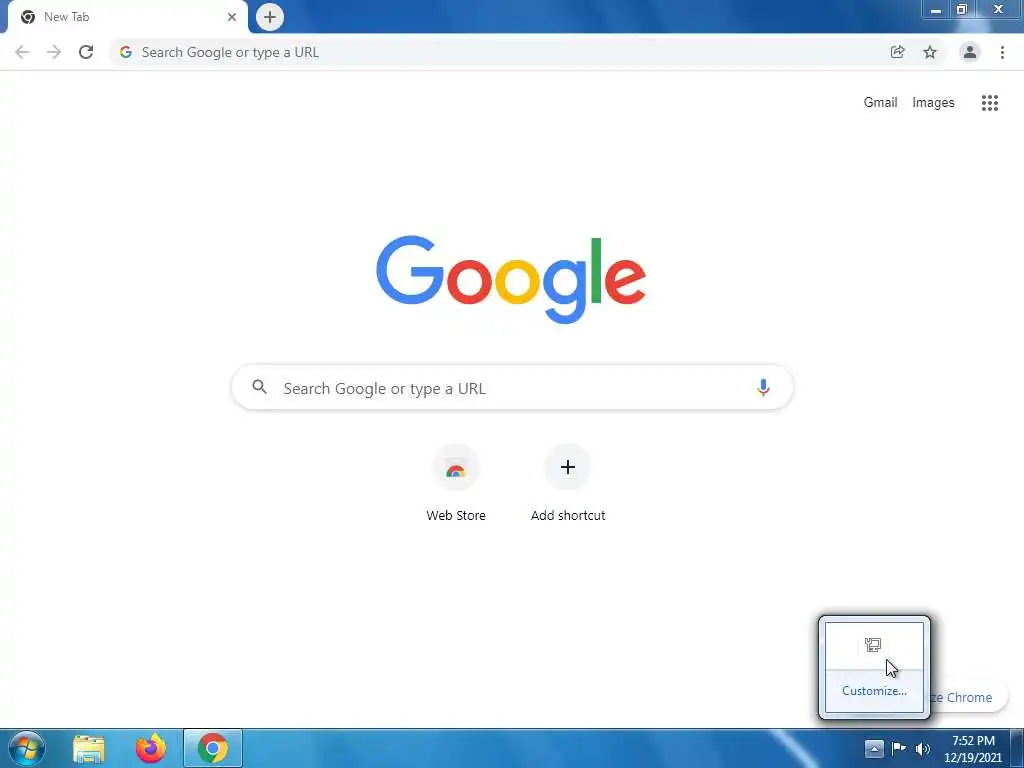The height and width of the screenshot is (768, 1024).
Task: Reload the page with the refresh icon
Action: [86, 52]
